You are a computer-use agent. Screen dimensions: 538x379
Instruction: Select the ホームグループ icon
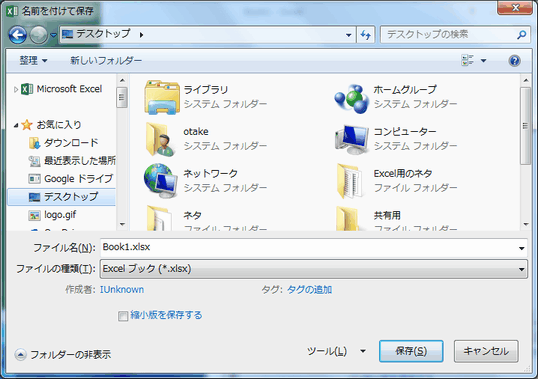pos(351,98)
